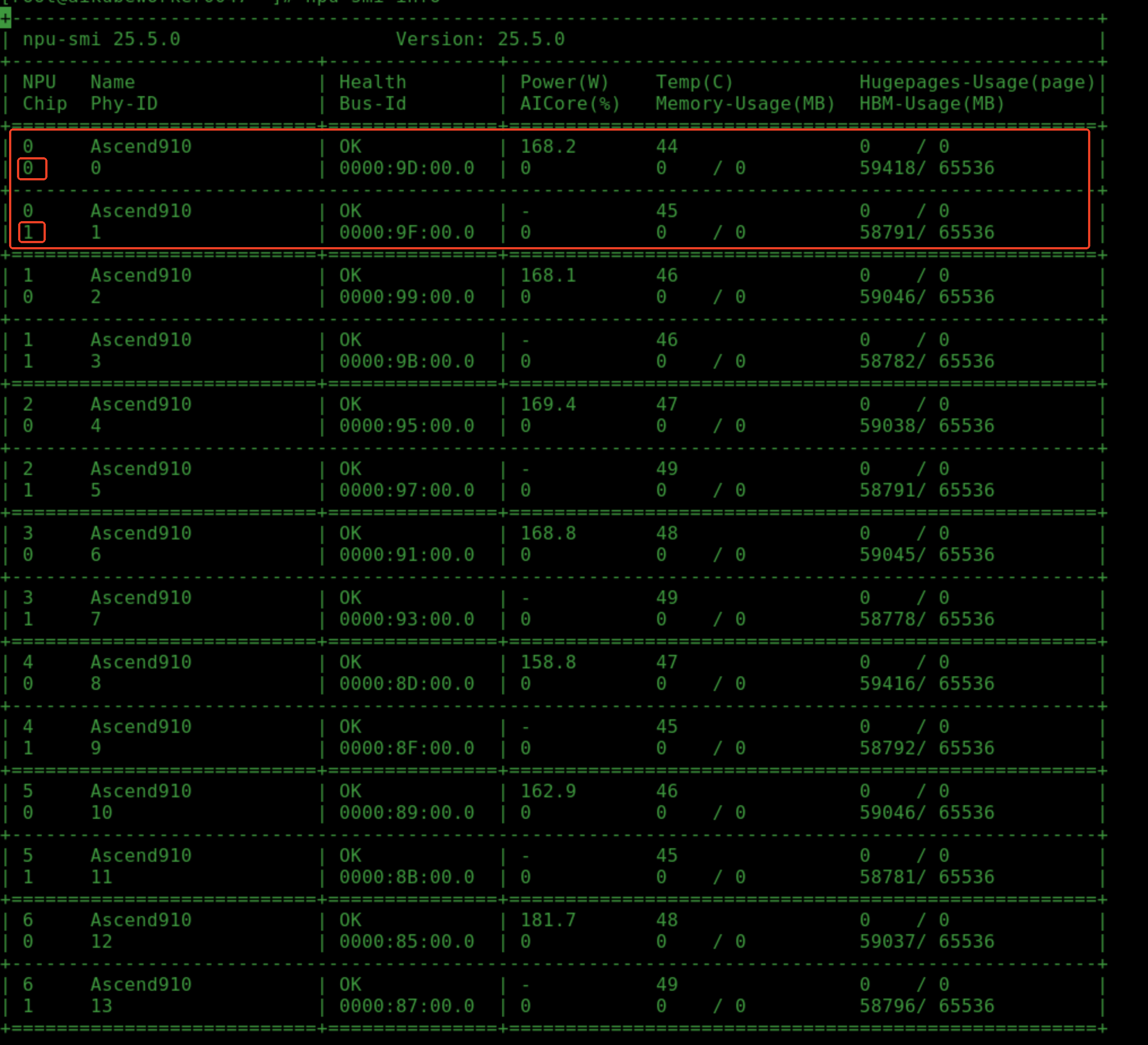Click the "NPU" column header
This screenshot has width=1148, height=1045.
tap(39, 82)
